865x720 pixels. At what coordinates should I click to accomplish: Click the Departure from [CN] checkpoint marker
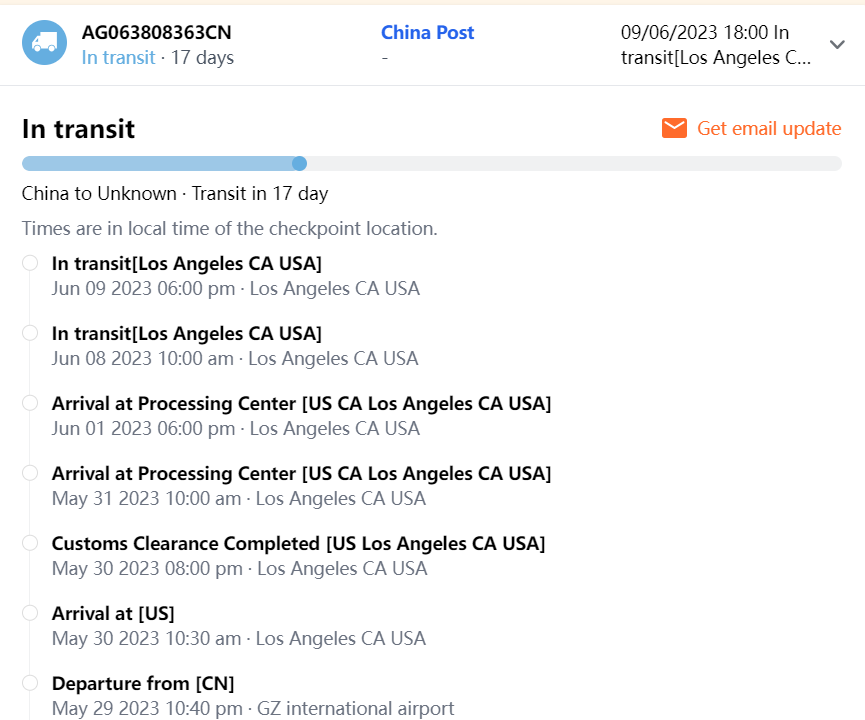[x=30, y=683]
